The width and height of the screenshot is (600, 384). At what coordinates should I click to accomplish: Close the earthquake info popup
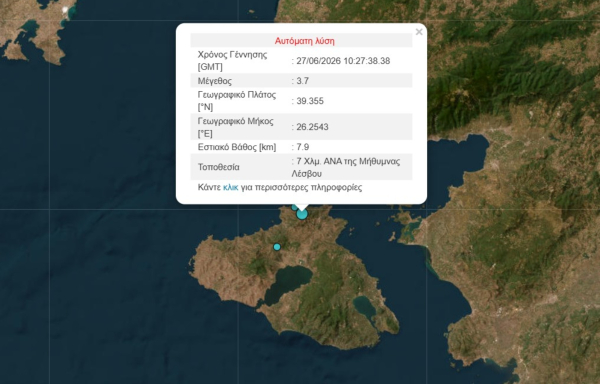[419, 32]
